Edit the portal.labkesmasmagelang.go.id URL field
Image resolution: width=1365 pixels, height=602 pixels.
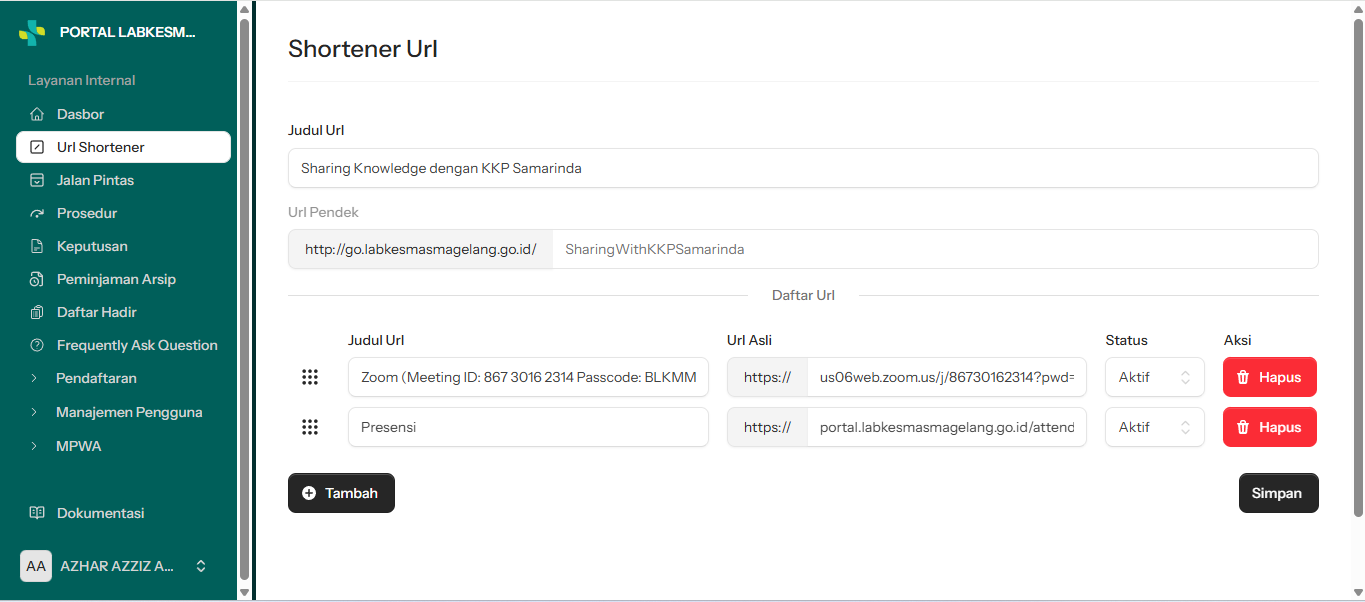(x=946, y=427)
